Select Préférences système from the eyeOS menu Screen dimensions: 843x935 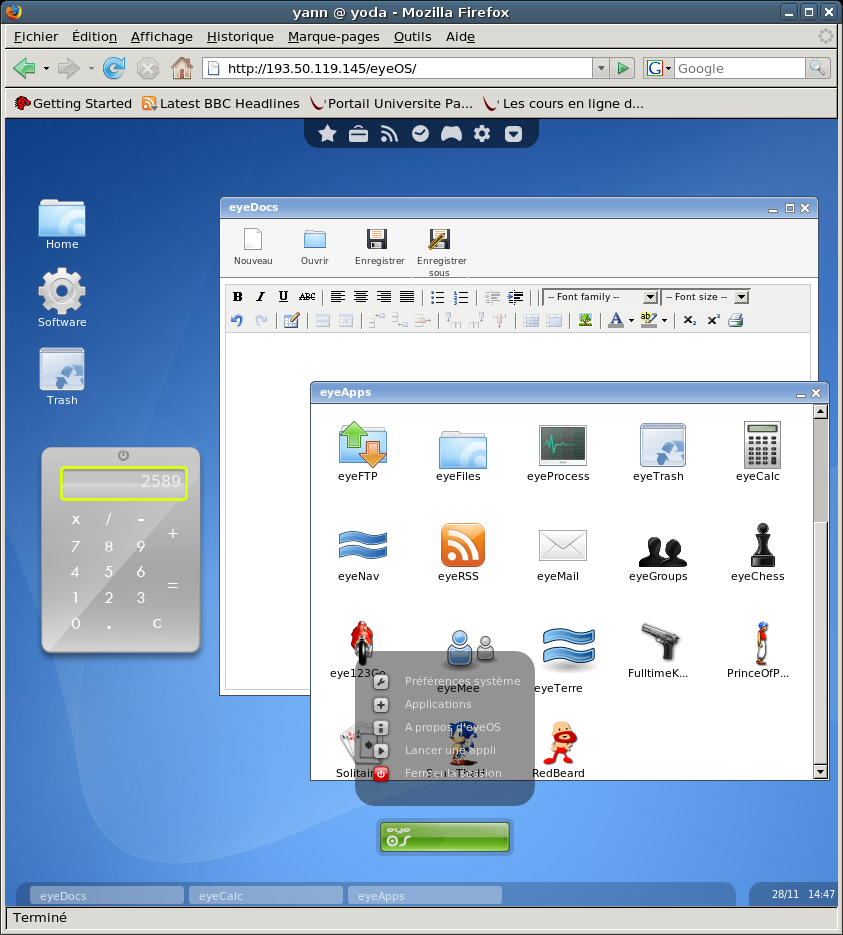[462, 681]
